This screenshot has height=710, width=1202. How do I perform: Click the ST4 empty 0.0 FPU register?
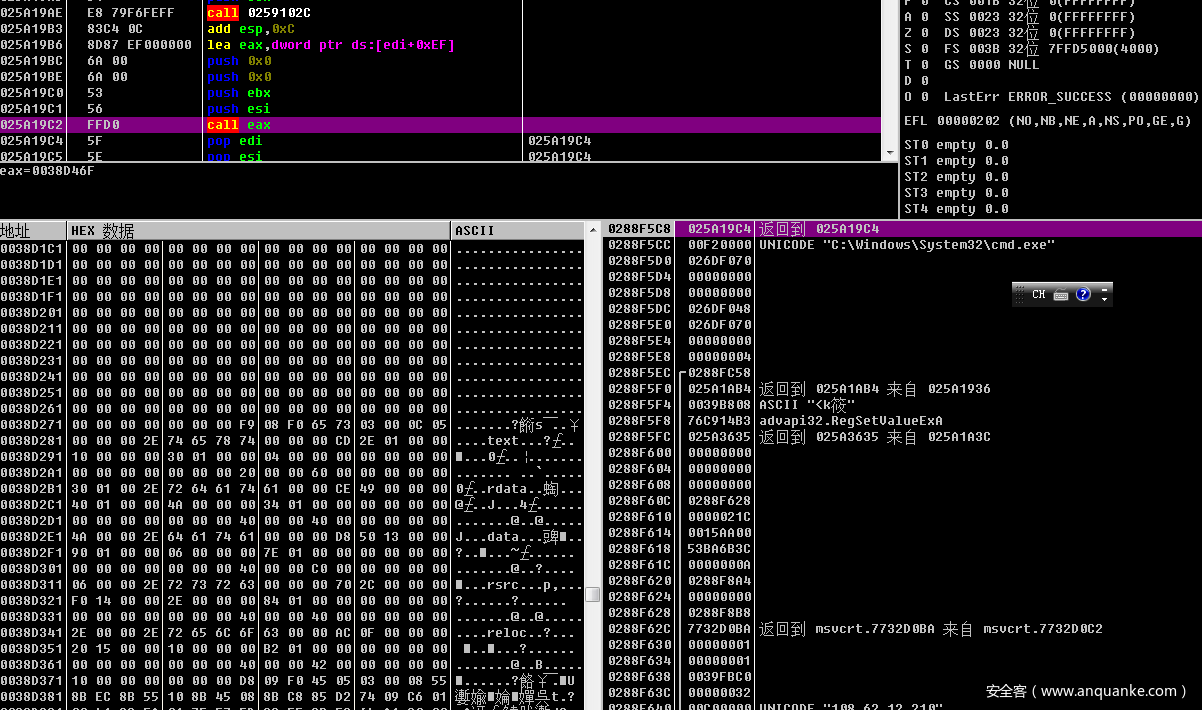(956, 209)
